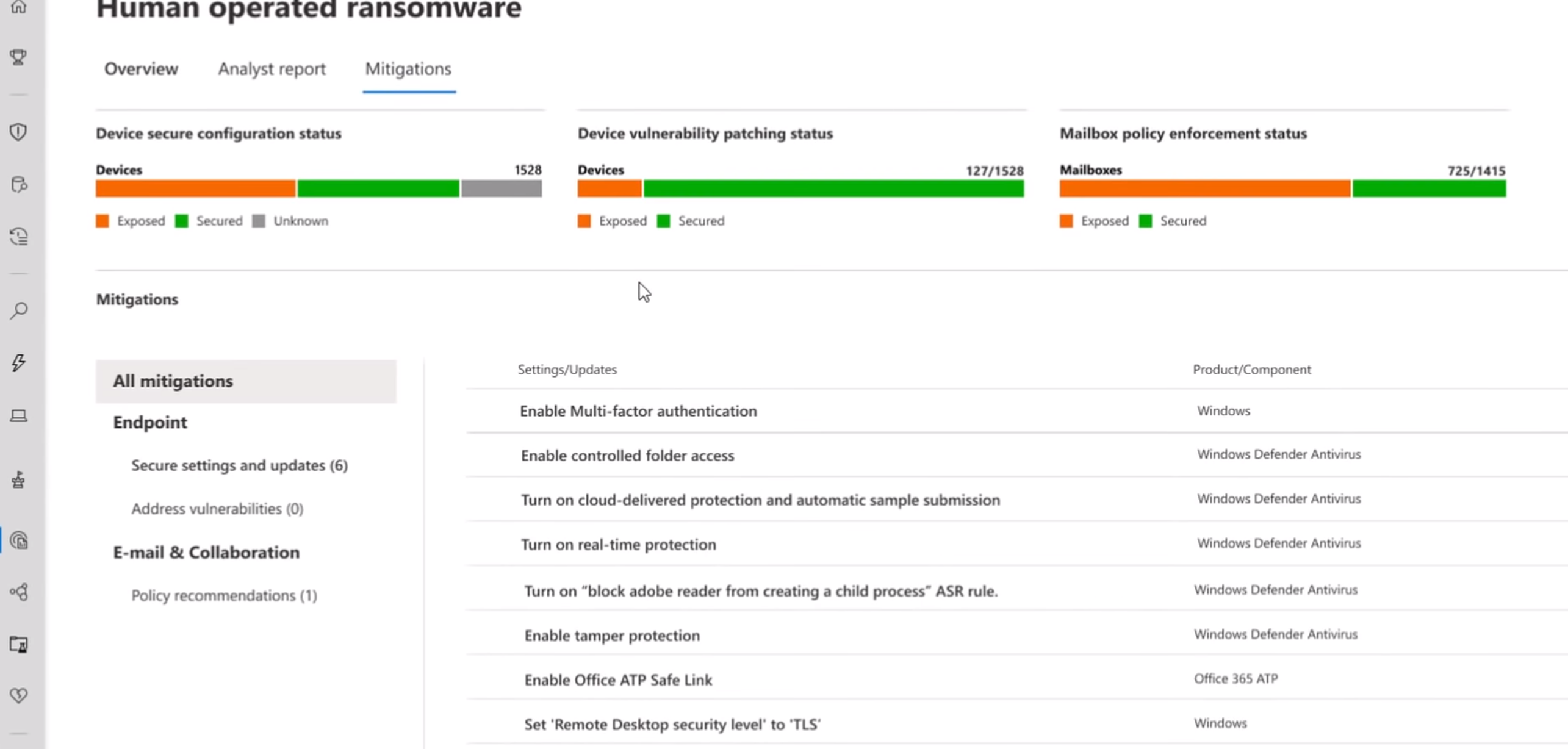Click the green Secured segment of patching bar
The width and height of the screenshot is (1568, 749).
pyautogui.click(x=833, y=189)
